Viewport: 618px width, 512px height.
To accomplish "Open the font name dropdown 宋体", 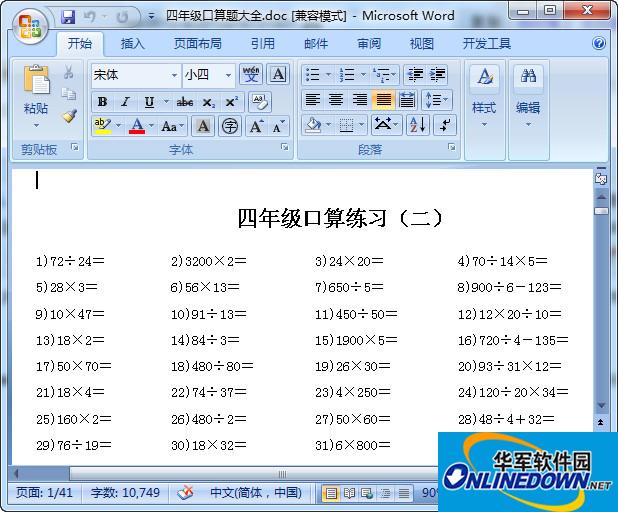I will (x=174, y=75).
